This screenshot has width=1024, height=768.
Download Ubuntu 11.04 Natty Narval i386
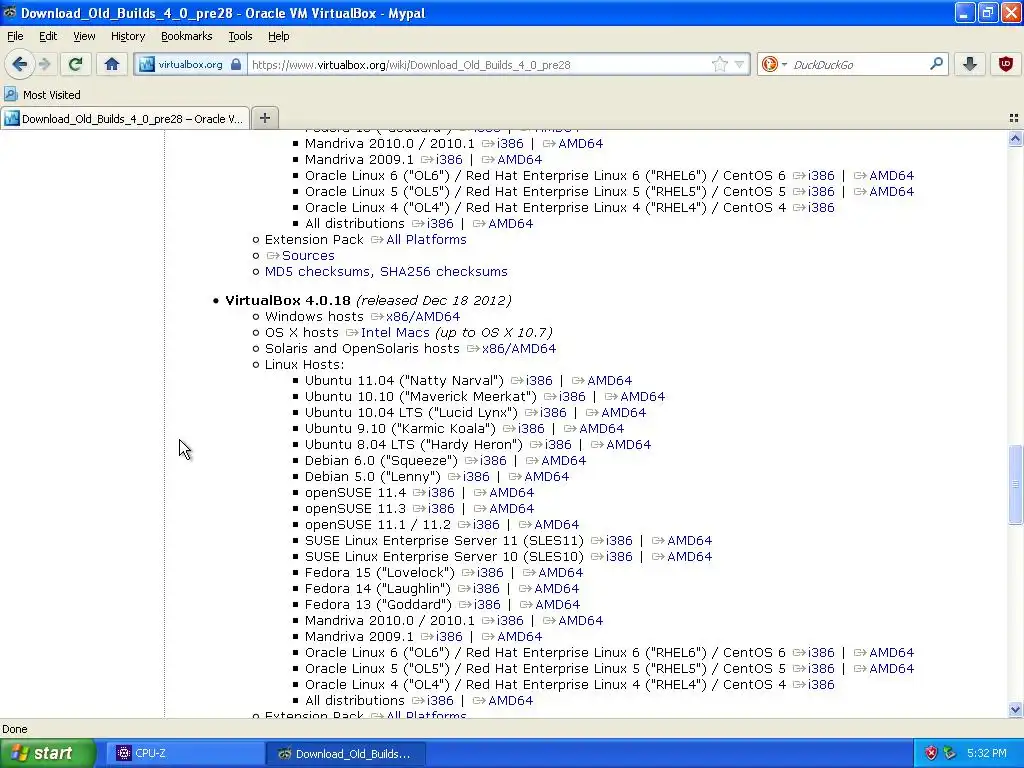pyautogui.click(x=539, y=381)
